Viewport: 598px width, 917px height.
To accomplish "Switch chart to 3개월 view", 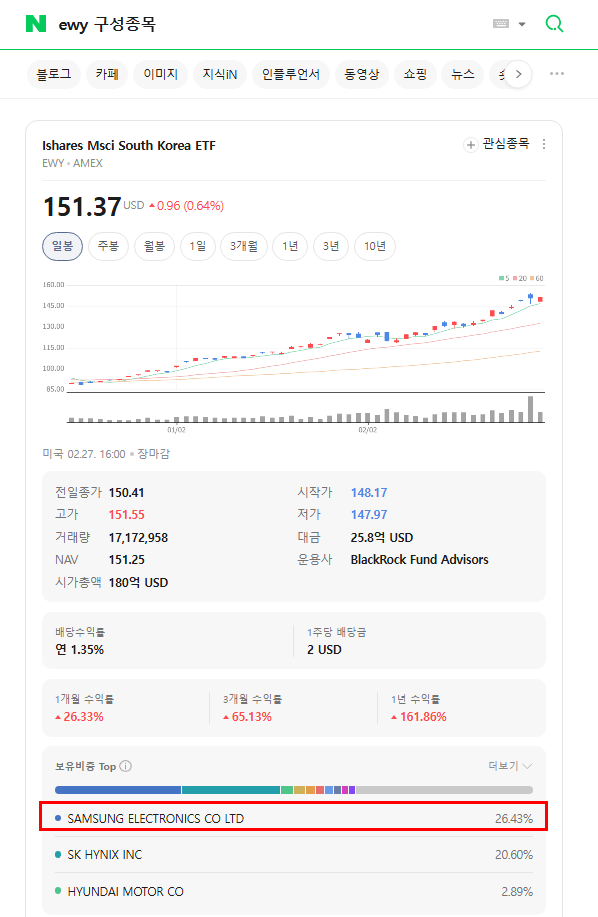I will click(244, 246).
